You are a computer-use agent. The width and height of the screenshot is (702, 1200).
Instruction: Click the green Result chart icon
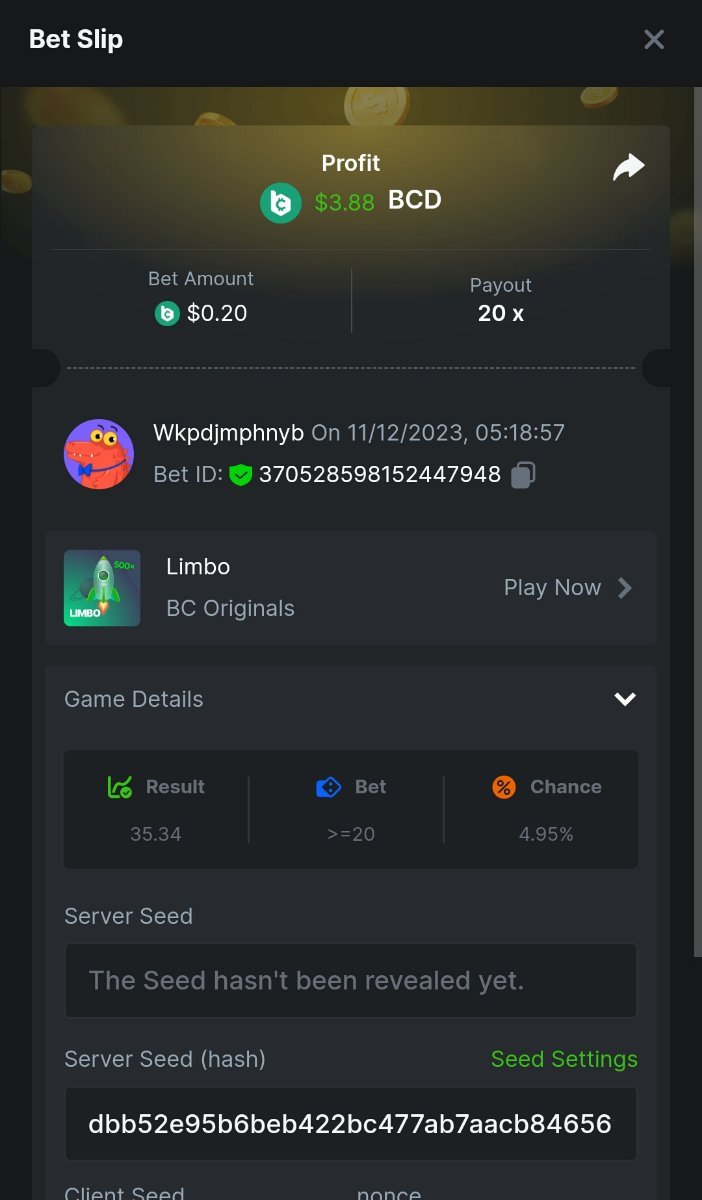[x=120, y=787]
